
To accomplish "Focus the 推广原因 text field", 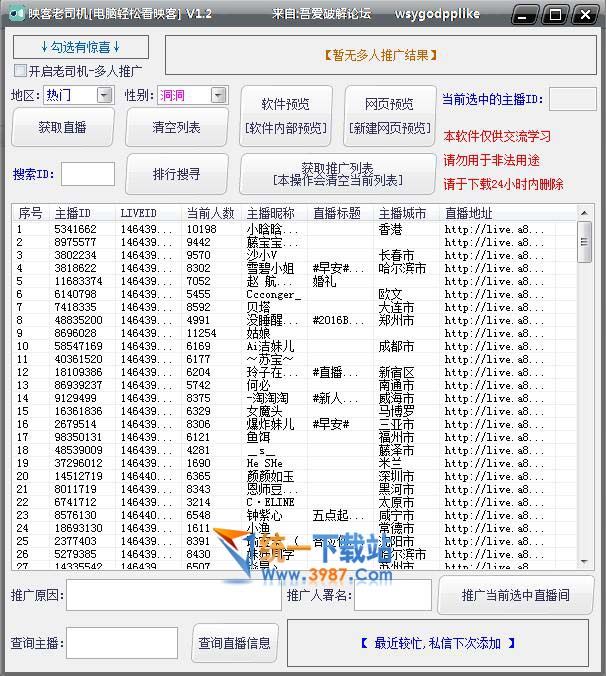I will click(x=174, y=595).
